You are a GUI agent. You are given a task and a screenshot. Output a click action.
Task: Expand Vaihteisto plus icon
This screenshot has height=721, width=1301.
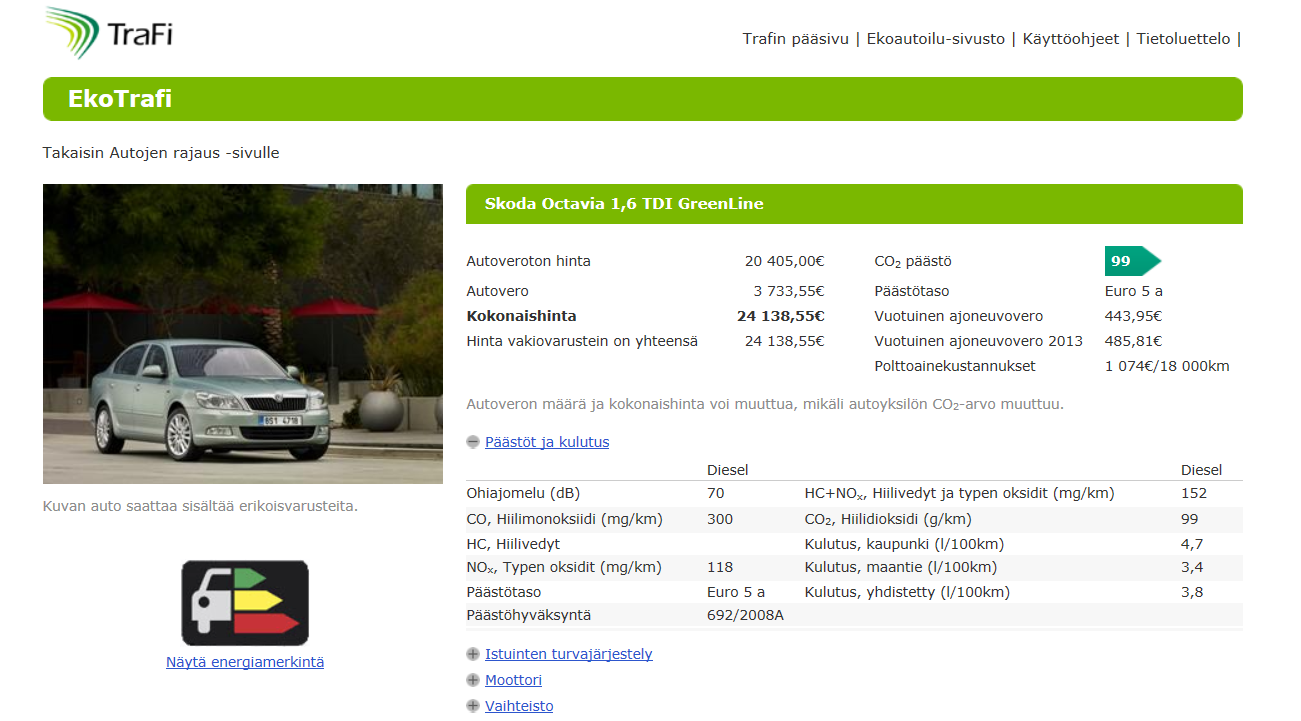point(473,706)
